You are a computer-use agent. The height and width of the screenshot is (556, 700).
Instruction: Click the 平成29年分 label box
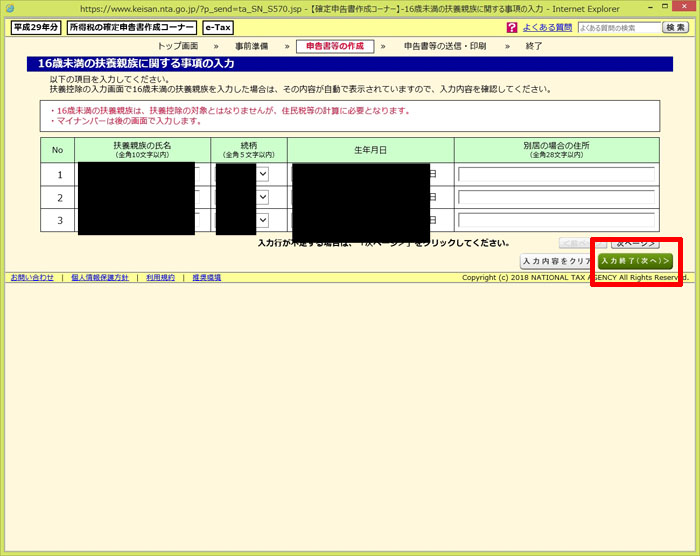pos(36,27)
